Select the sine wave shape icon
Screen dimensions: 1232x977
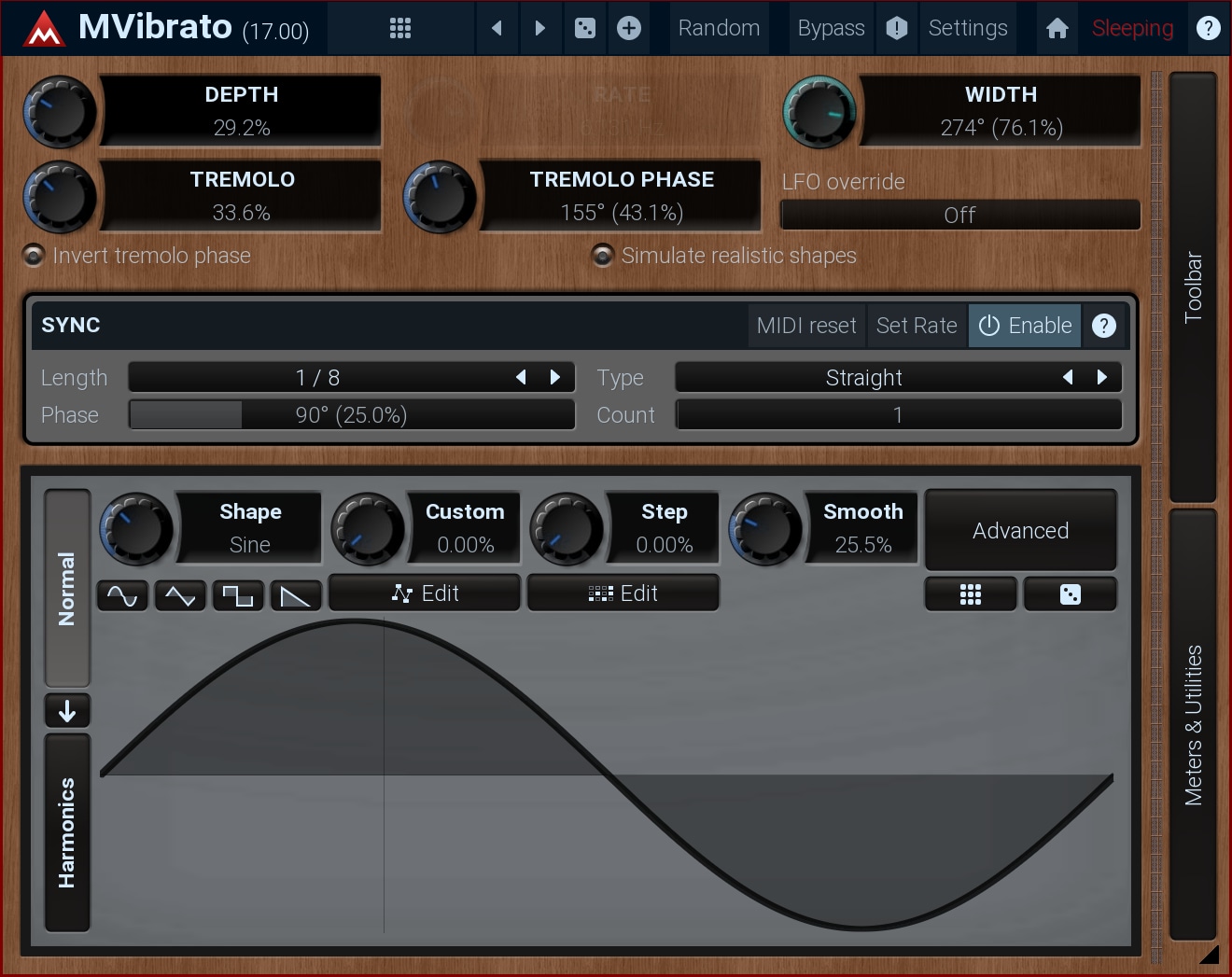click(122, 595)
